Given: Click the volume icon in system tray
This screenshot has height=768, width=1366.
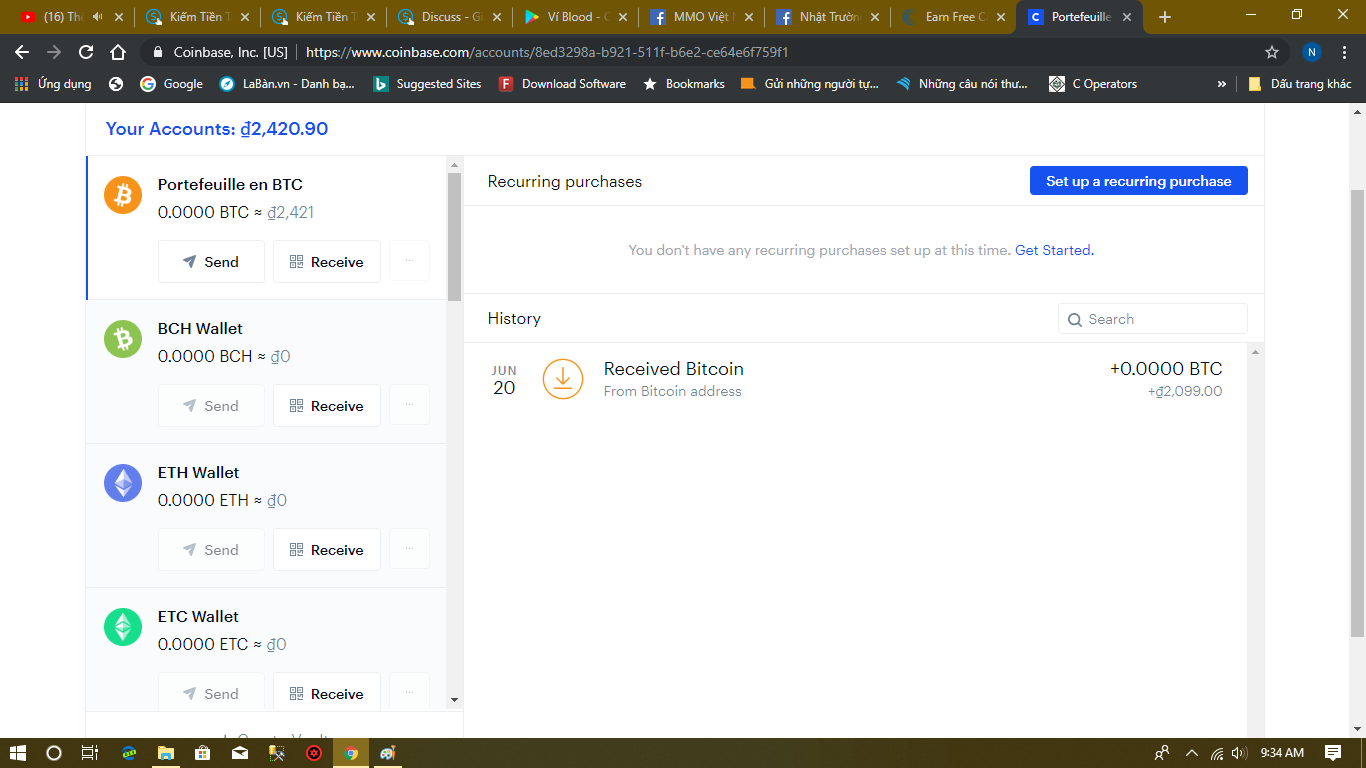Looking at the screenshot, I should click(1239, 753).
